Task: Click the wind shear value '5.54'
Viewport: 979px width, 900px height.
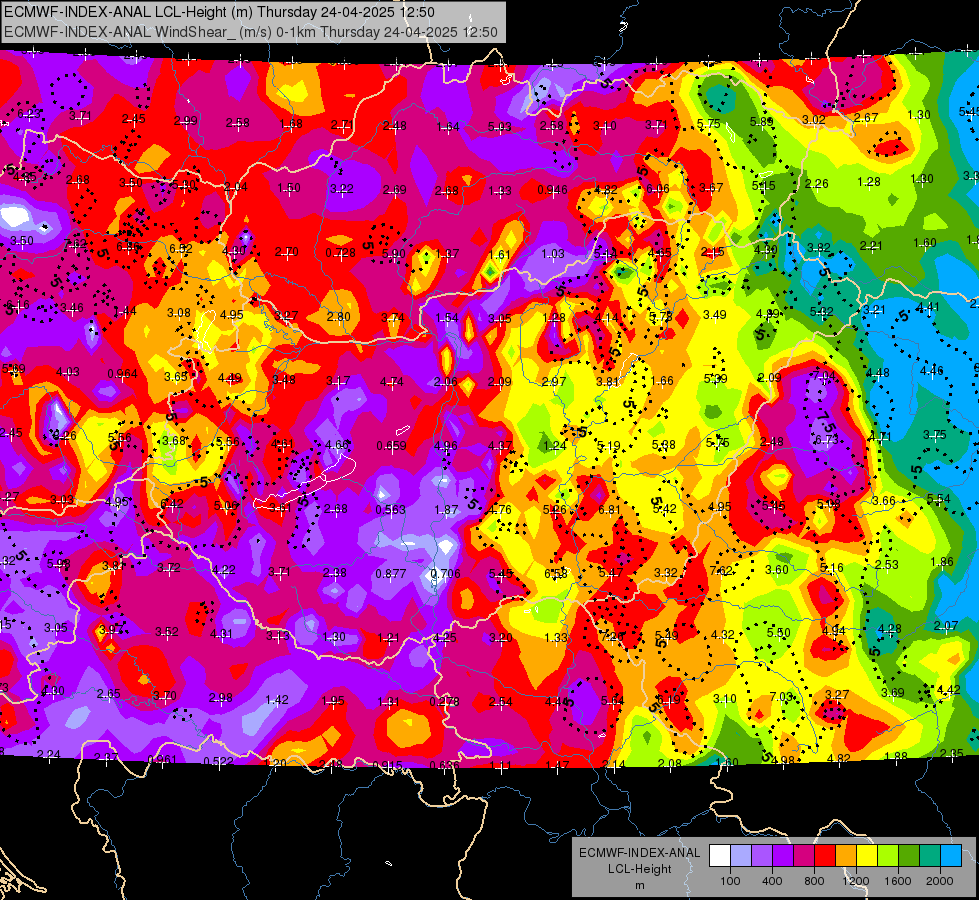Action: (x=938, y=498)
